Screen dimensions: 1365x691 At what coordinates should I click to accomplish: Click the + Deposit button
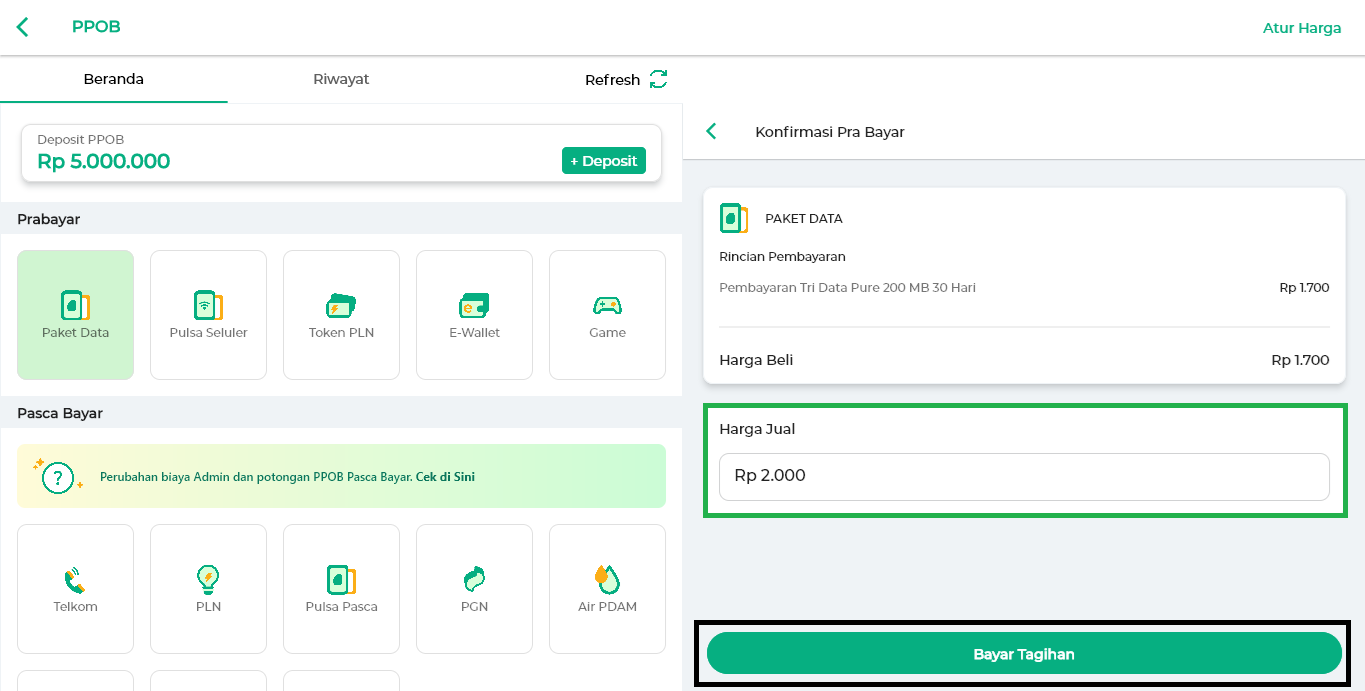(604, 161)
